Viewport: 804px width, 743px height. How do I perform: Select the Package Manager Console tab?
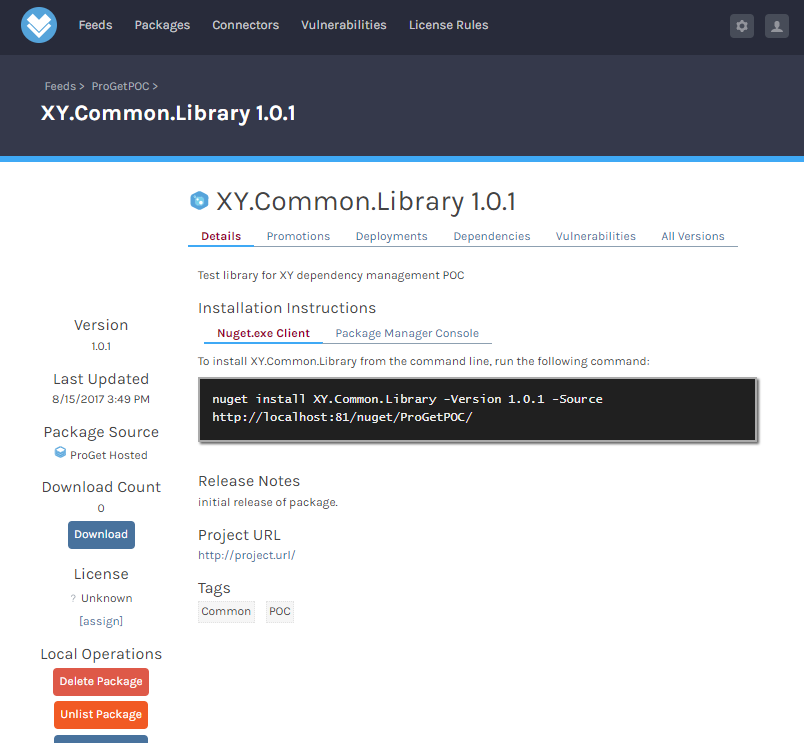coord(407,333)
